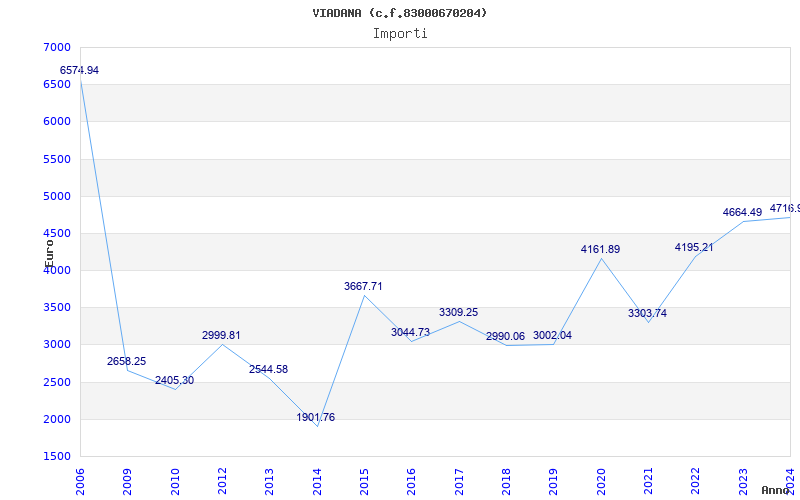The height and width of the screenshot is (500, 800).
Task: Click the 3002.04 data label
Action: pos(553,336)
